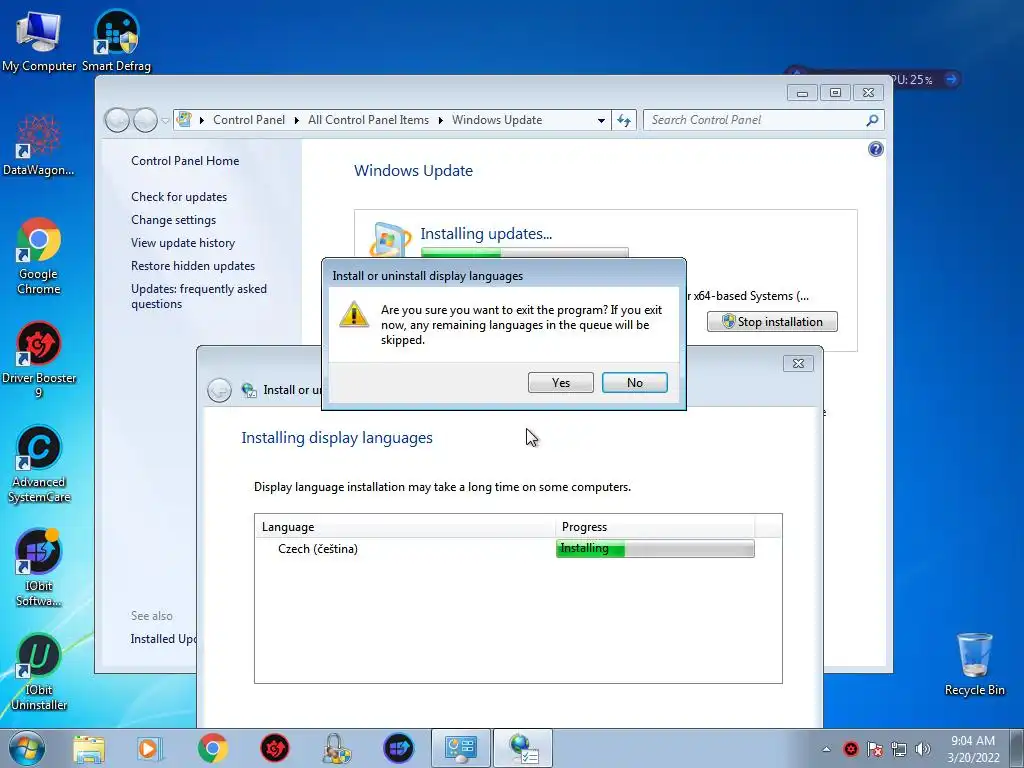Image resolution: width=1024 pixels, height=768 pixels.
Task: Expand the arrow after Control Panel breadcrumb
Action: 296,120
